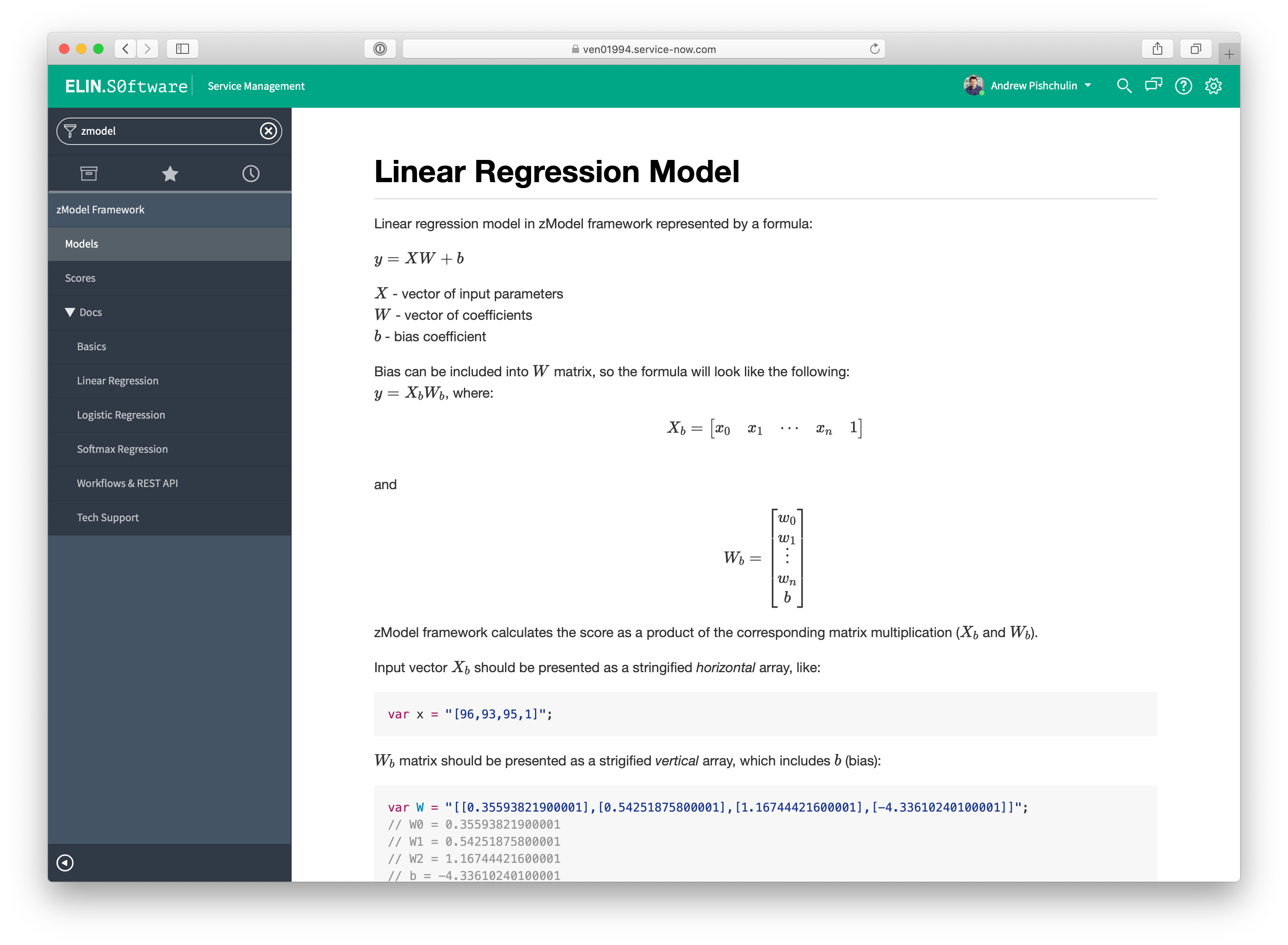
Task: Collapse the zModel Framework application header
Action: (100, 210)
